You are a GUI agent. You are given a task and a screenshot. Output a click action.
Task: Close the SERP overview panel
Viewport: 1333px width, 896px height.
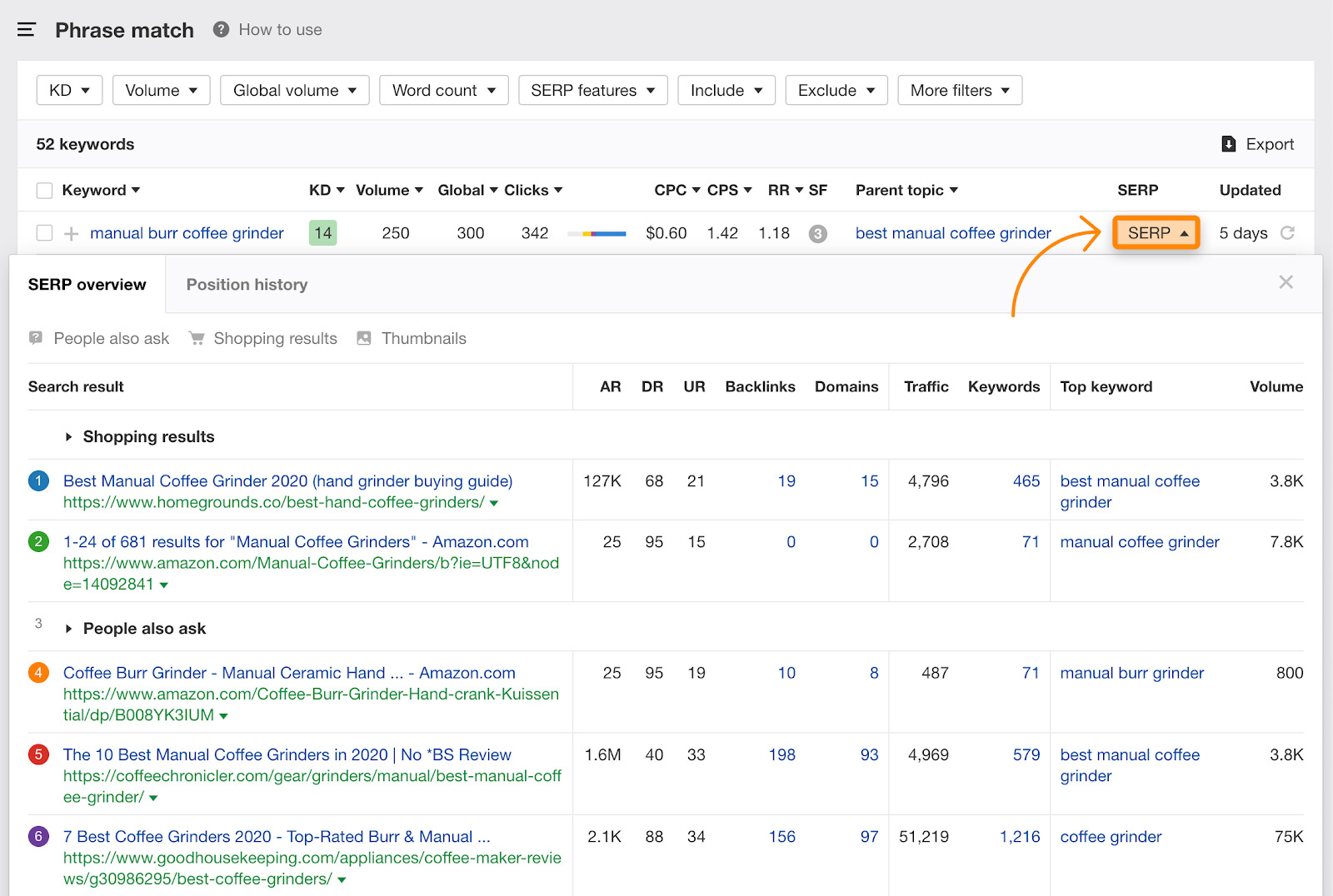1286,282
